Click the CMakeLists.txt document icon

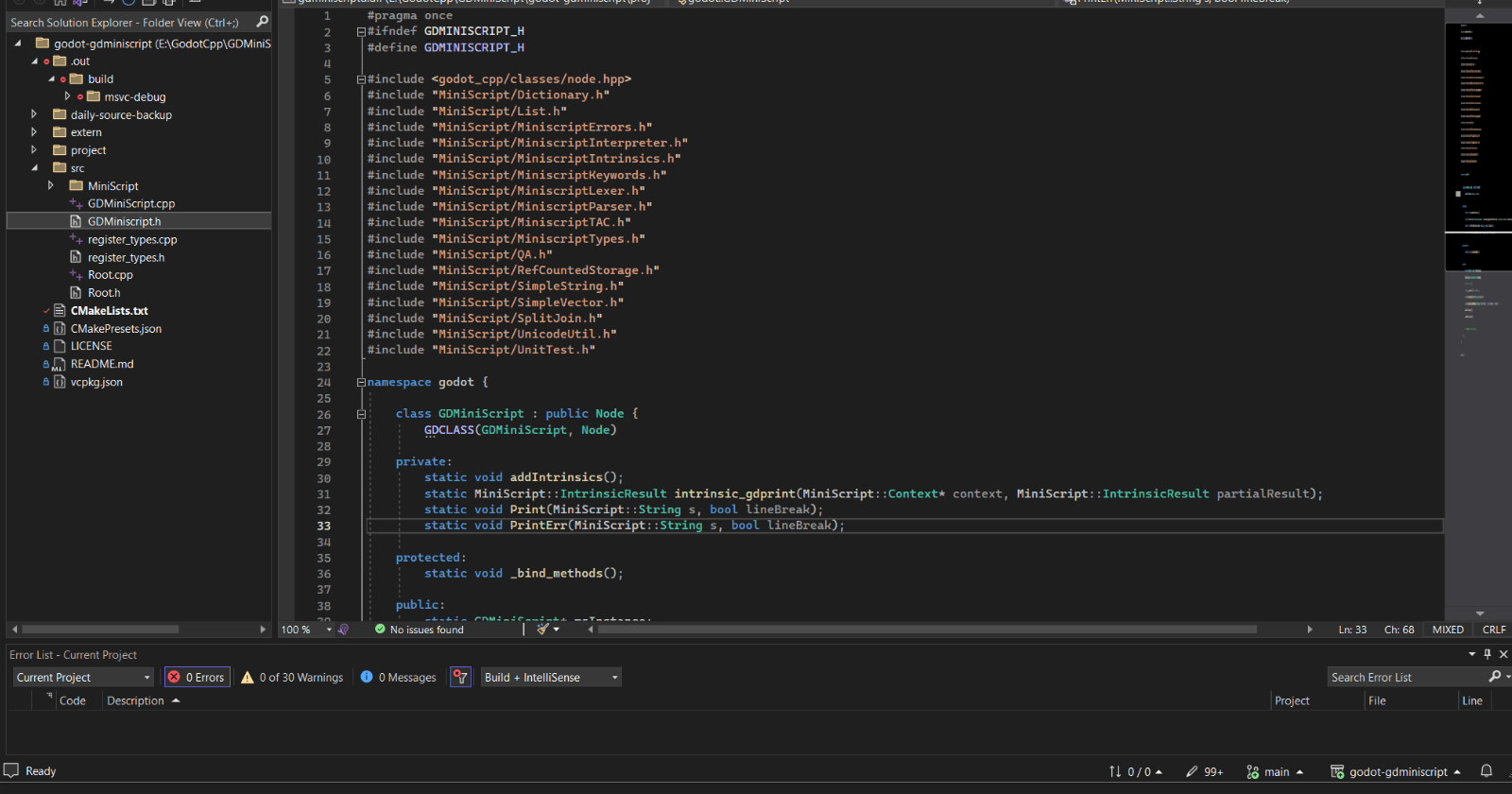point(60,311)
